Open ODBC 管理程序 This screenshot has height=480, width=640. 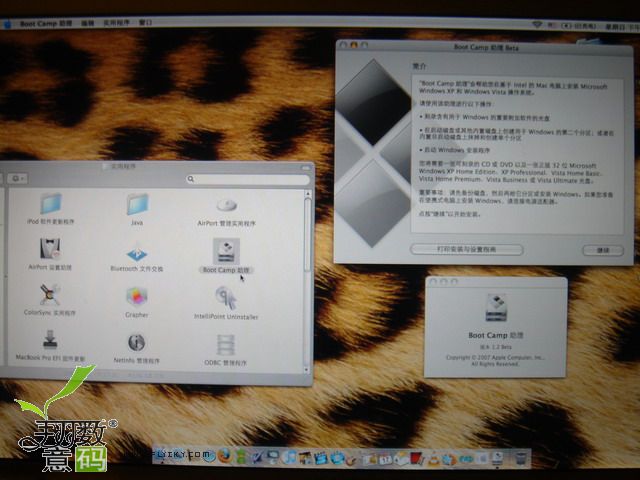pos(226,344)
